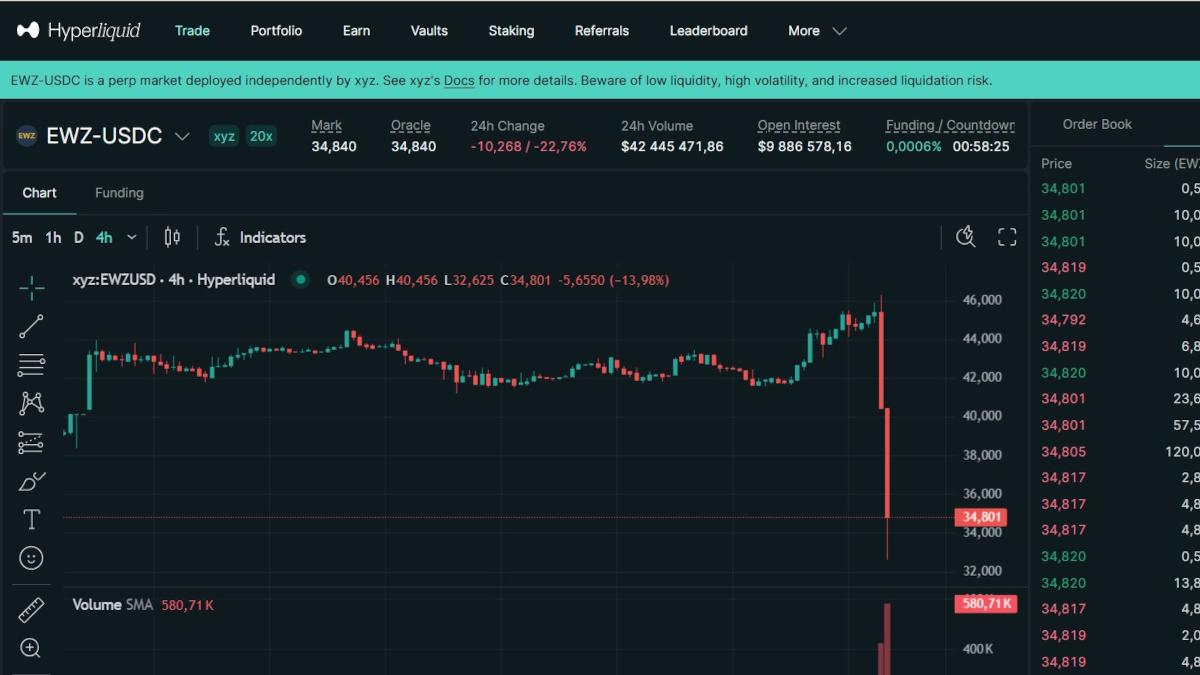Open xyz's Docs link

pyautogui.click(x=459, y=80)
